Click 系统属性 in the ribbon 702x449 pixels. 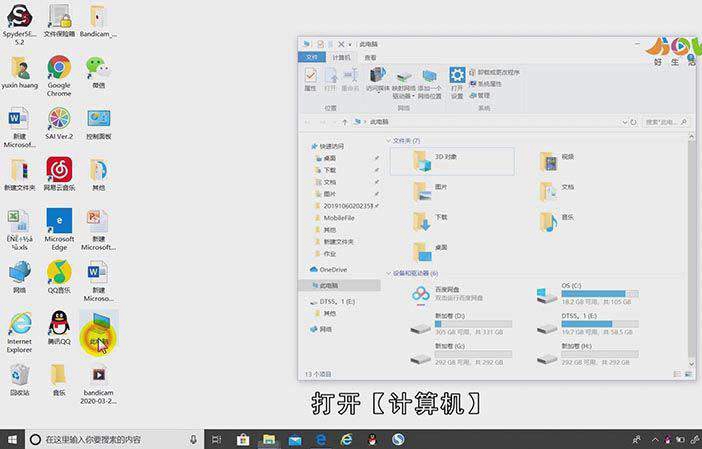click(x=485, y=84)
